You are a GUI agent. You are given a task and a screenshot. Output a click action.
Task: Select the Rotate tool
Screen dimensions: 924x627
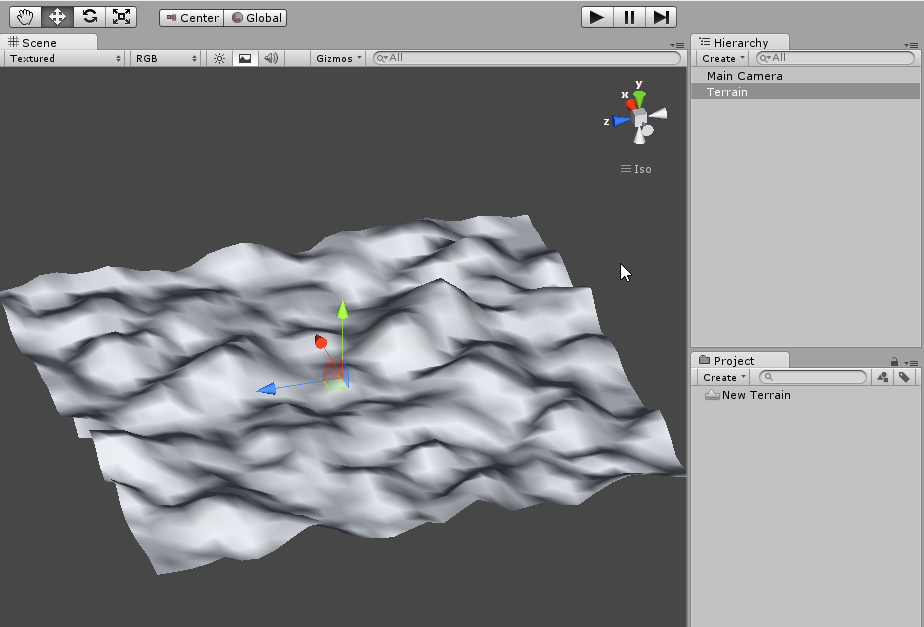(90, 17)
